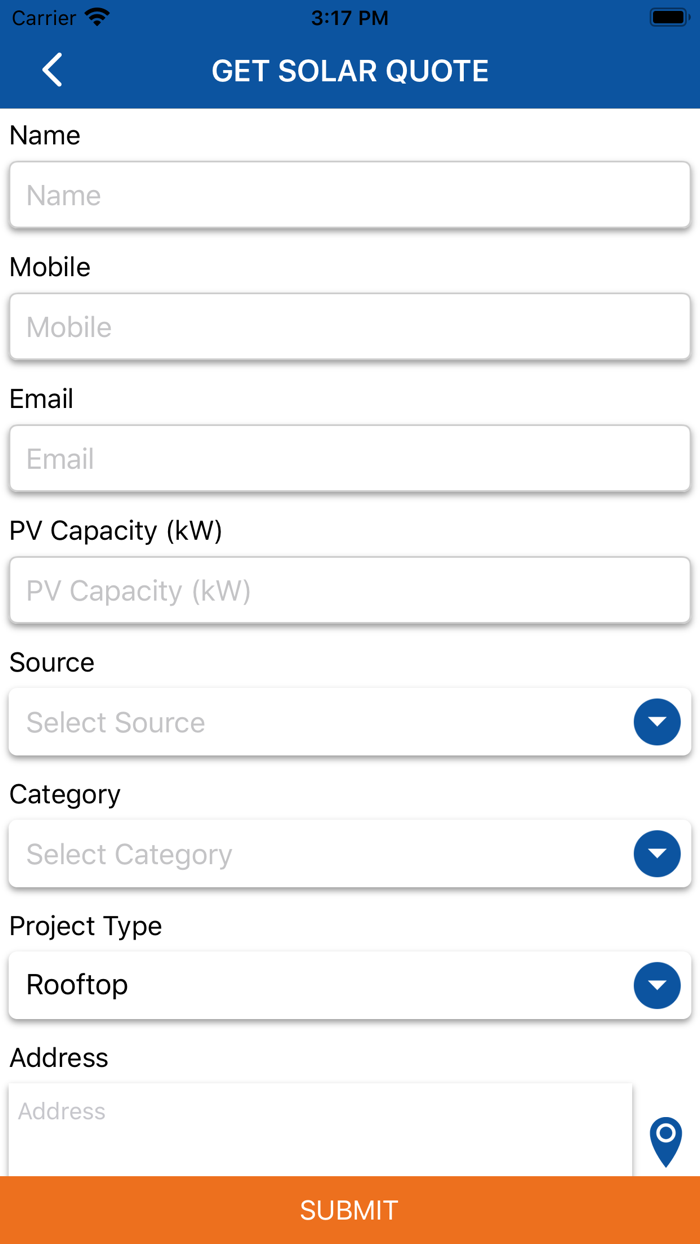Open the Select Category dropdown field

pos(320,854)
